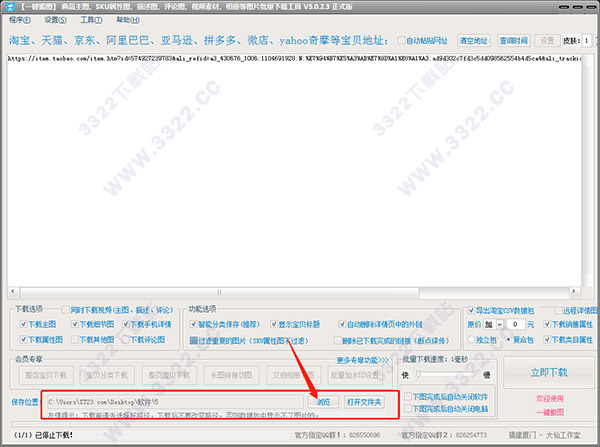The height and width of the screenshot is (447, 600).
Task: Toggle 智能分类保存(推荐) checkbox
Action: point(194,324)
